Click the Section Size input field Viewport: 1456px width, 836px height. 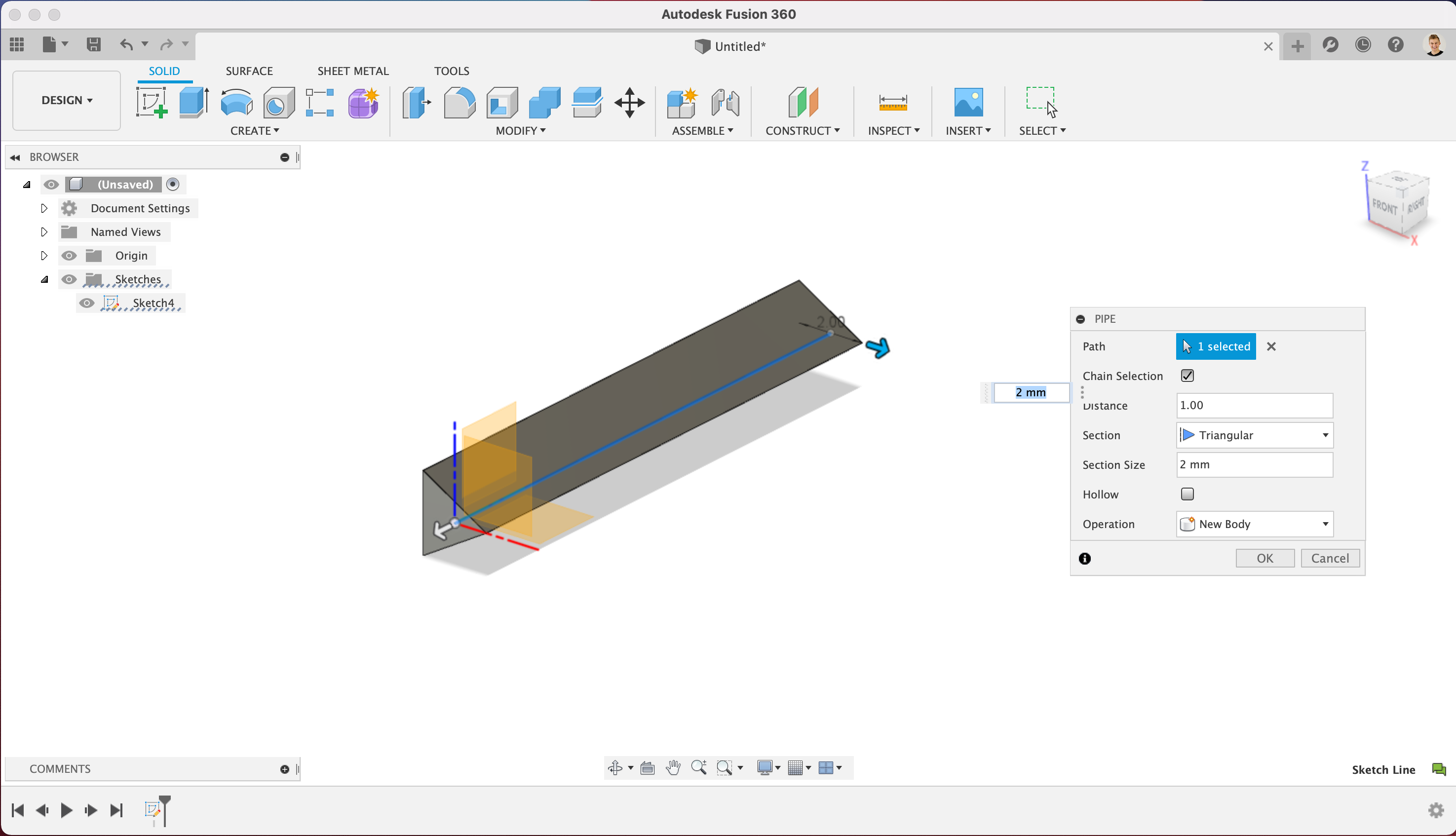click(x=1255, y=464)
